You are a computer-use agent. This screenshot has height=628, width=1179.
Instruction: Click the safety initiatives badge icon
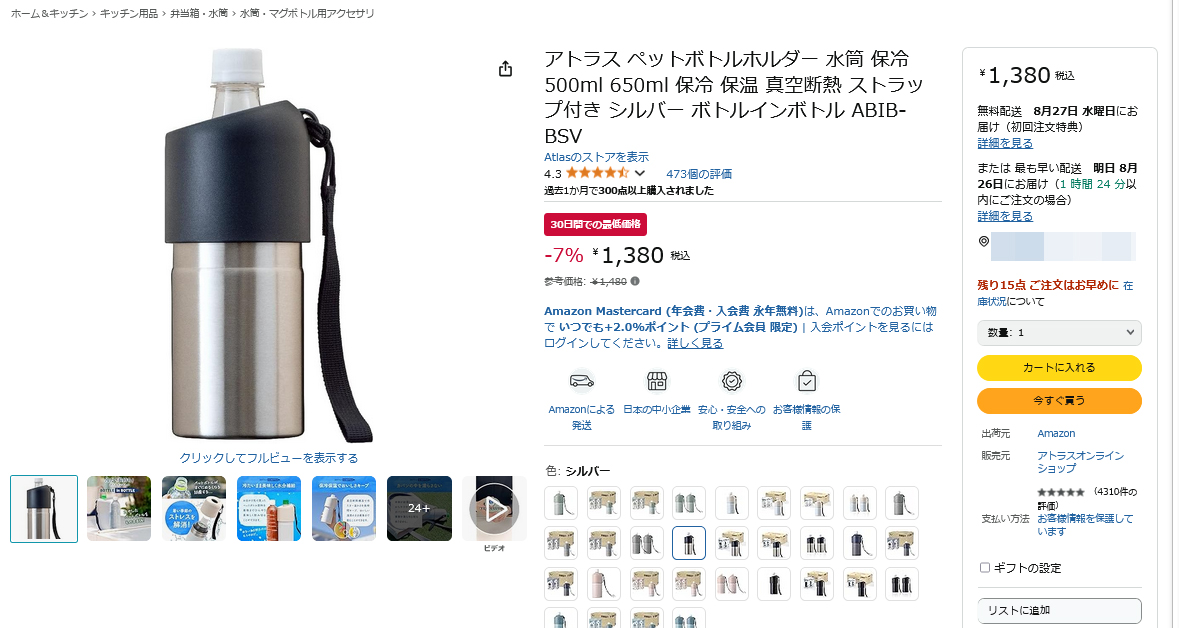[732, 381]
